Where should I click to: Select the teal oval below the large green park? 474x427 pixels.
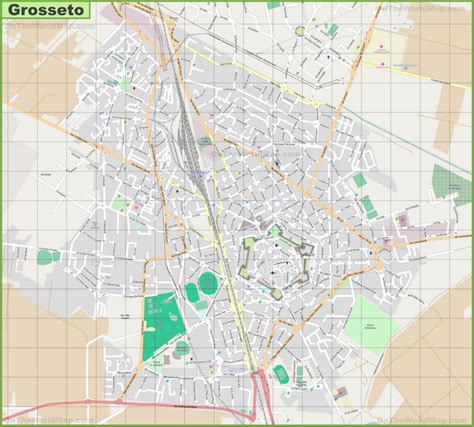(182, 348)
